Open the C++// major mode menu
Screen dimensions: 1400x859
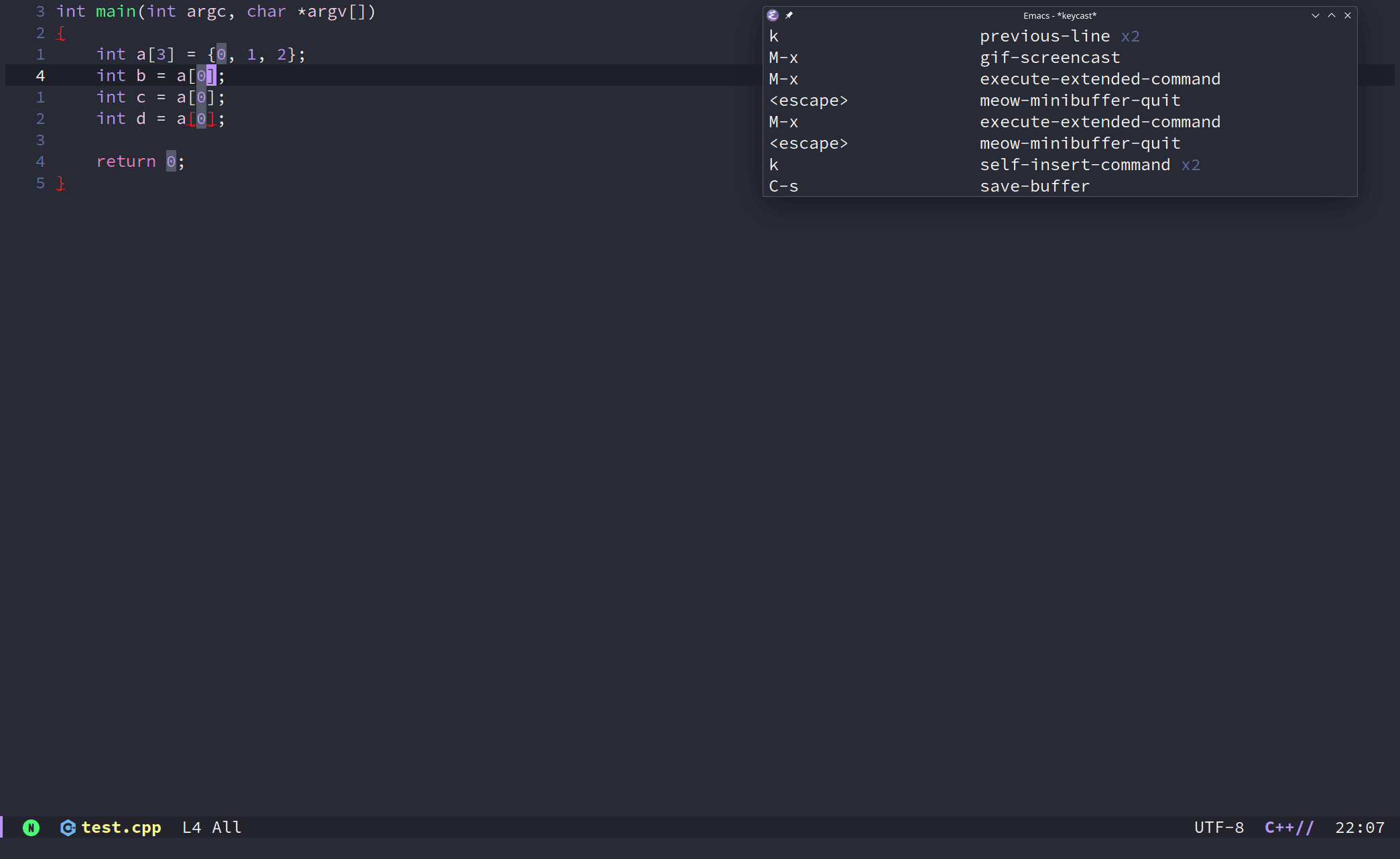tap(1288, 828)
